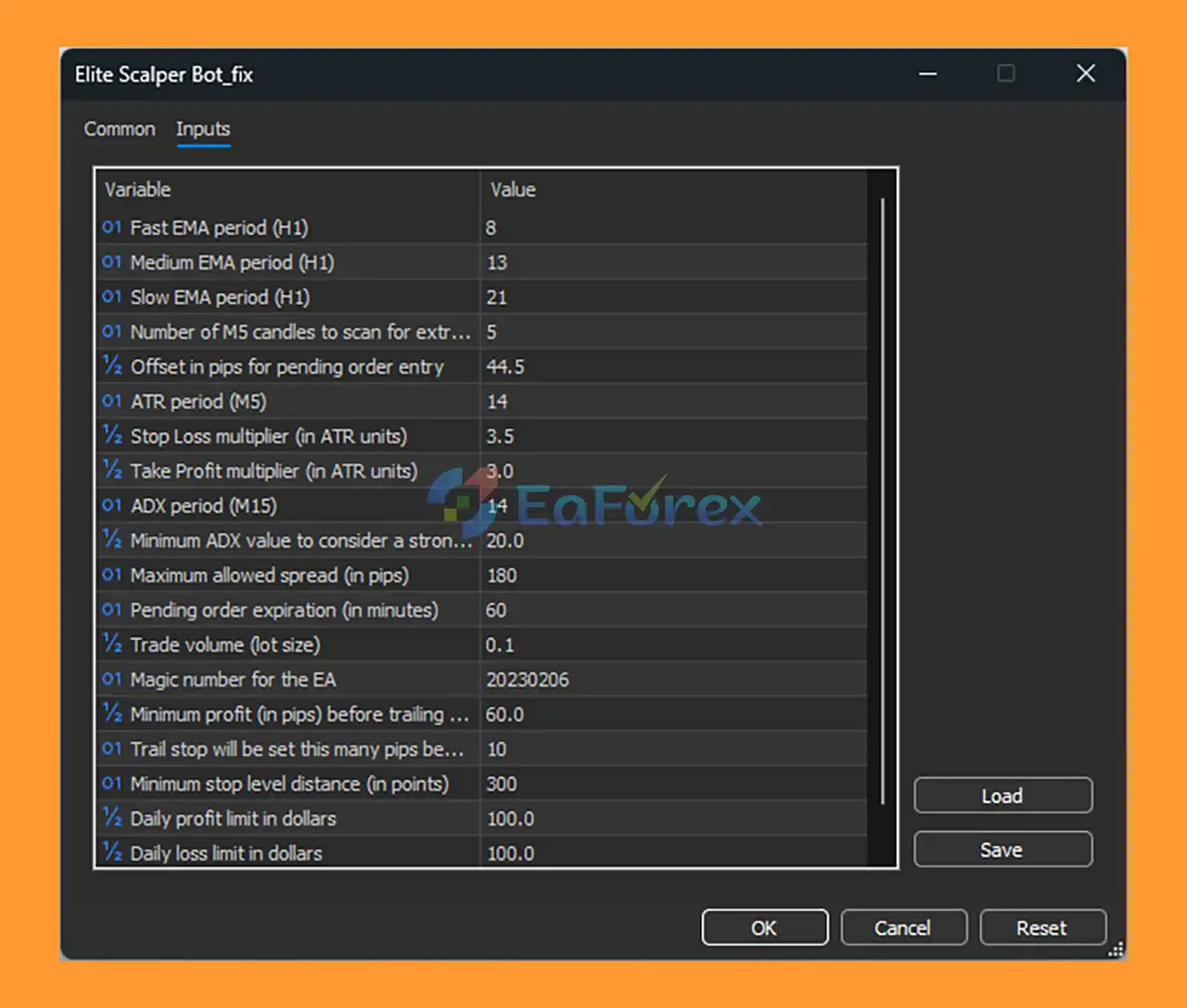Click the integer type icon beside Fast EMA period
Screen dimensions: 1187x1008
pos(111,227)
